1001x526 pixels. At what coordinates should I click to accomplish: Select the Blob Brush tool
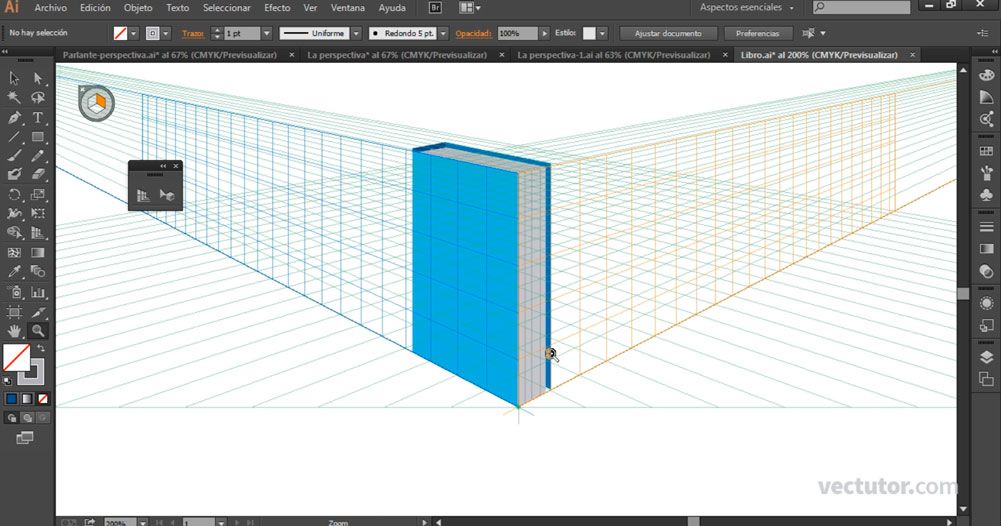[x=14, y=174]
